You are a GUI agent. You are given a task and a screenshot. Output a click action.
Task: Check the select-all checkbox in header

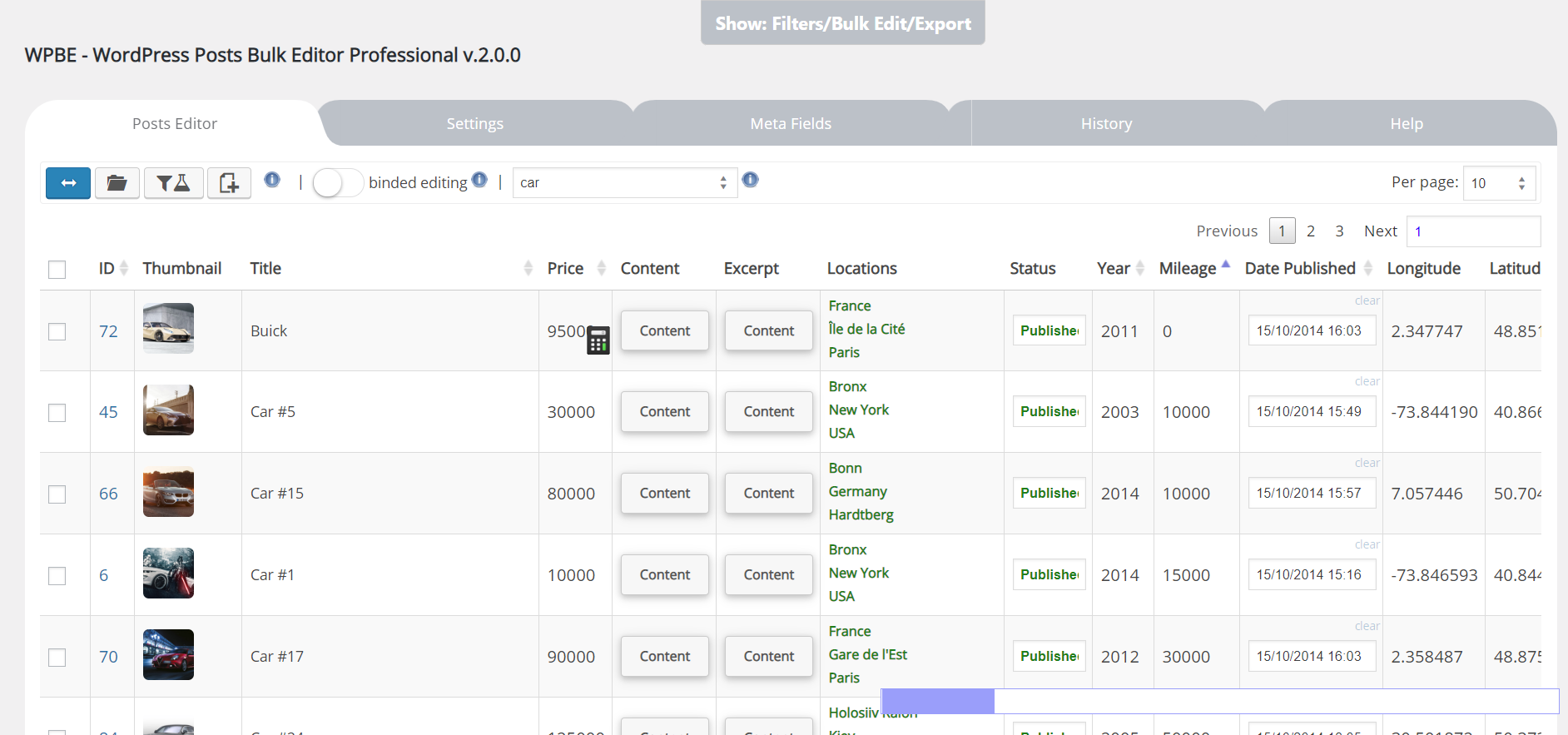tap(57, 270)
